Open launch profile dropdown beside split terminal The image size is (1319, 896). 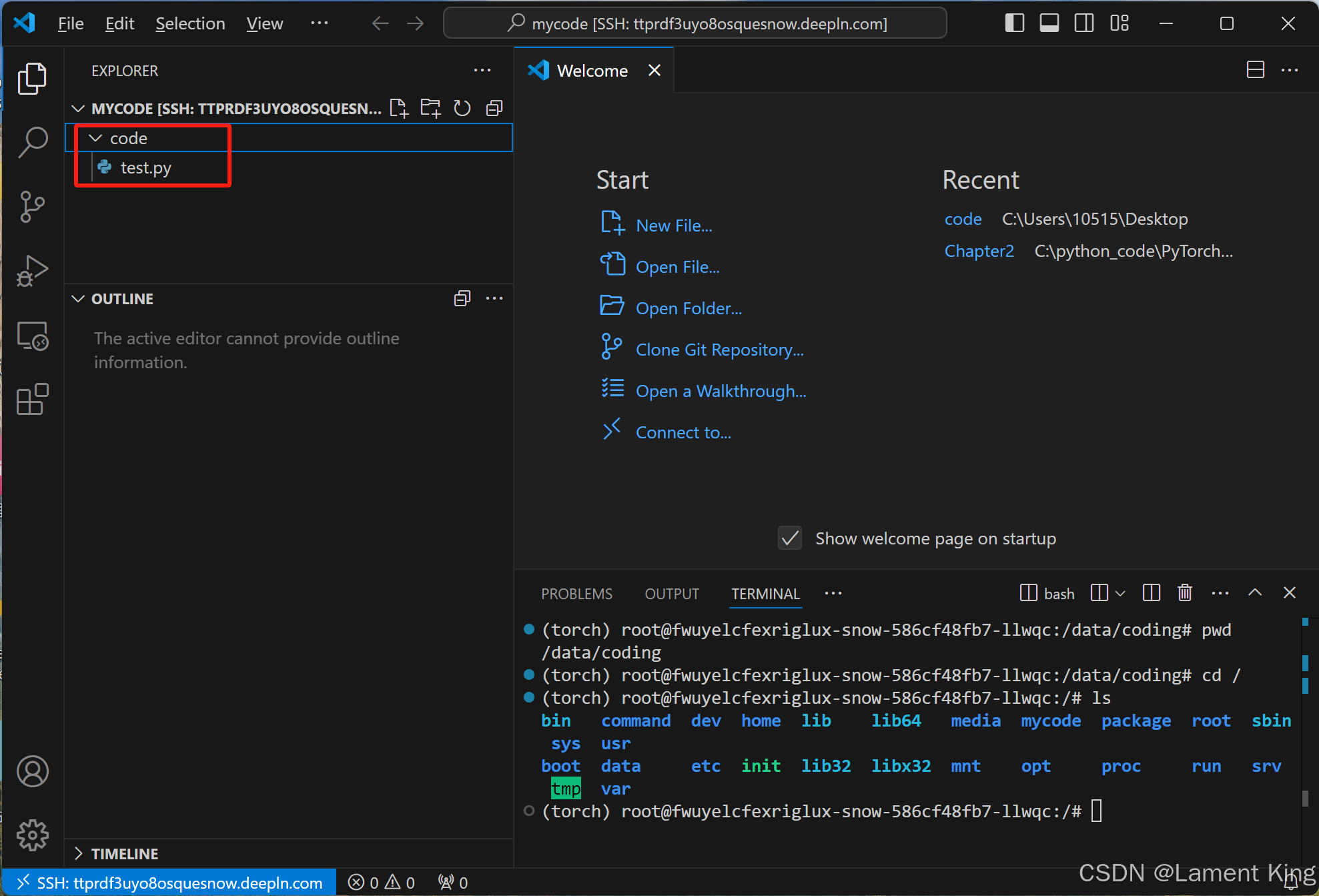(x=1120, y=593)
